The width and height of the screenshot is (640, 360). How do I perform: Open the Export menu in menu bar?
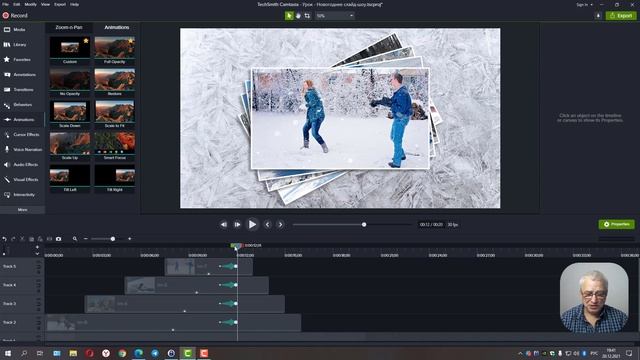click(x=60, y=4)
